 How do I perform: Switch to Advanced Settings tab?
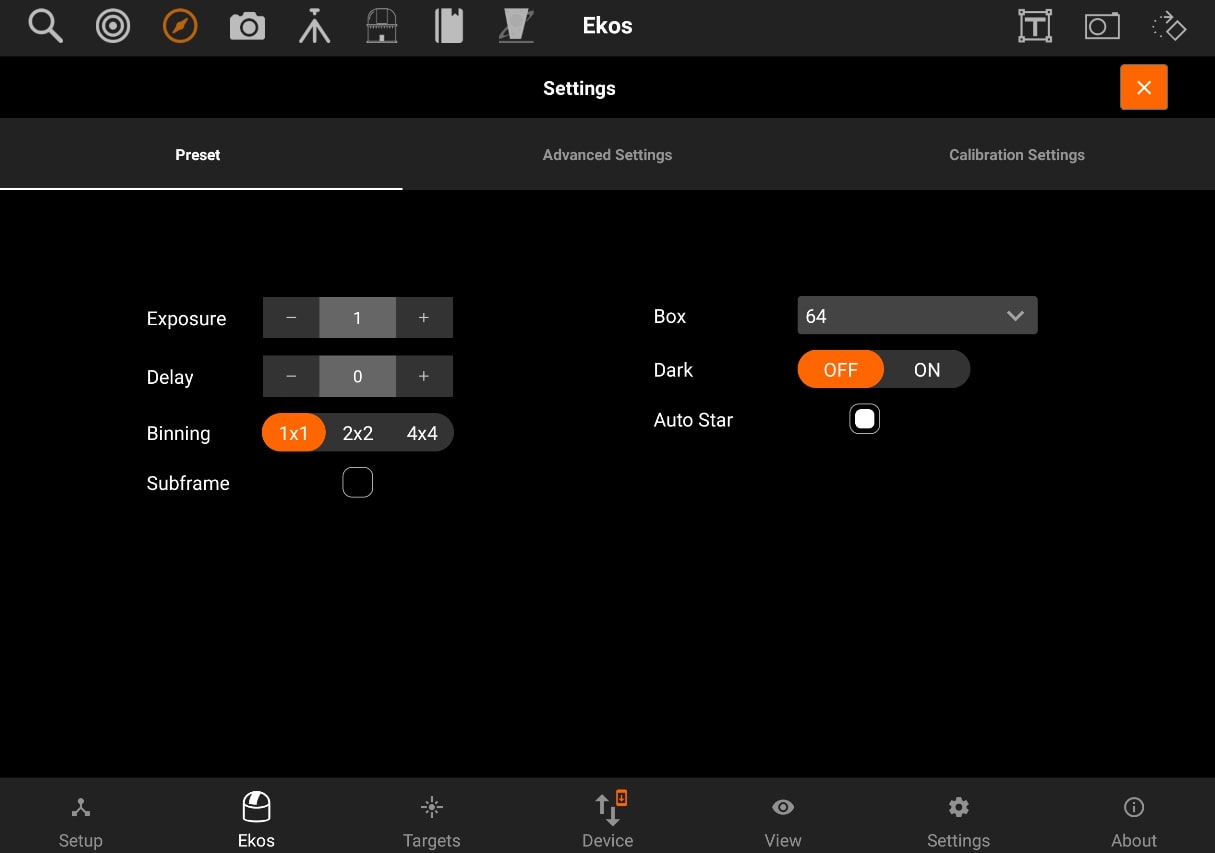(607, 155)
